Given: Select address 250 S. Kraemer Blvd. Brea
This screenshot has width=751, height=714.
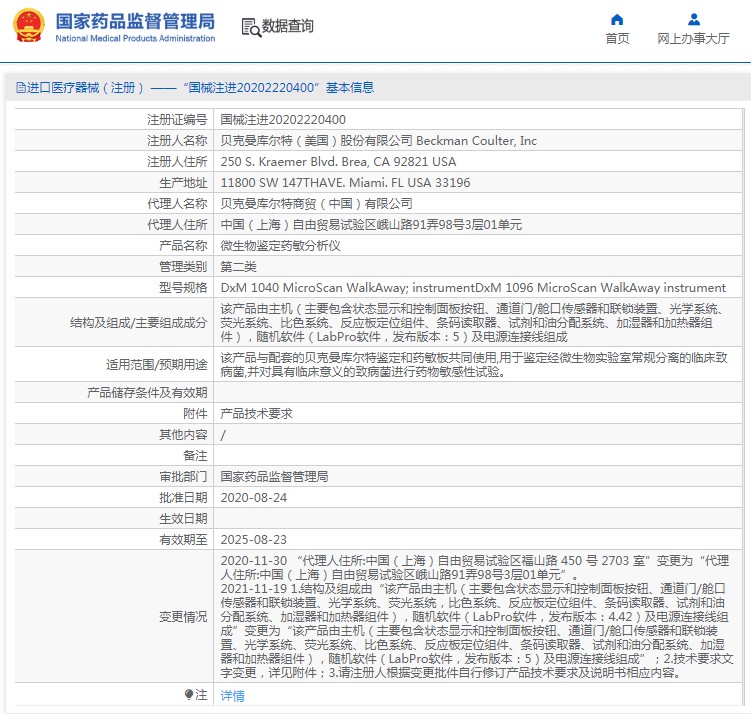Looking at the screenshot, I should coord(338,161).
